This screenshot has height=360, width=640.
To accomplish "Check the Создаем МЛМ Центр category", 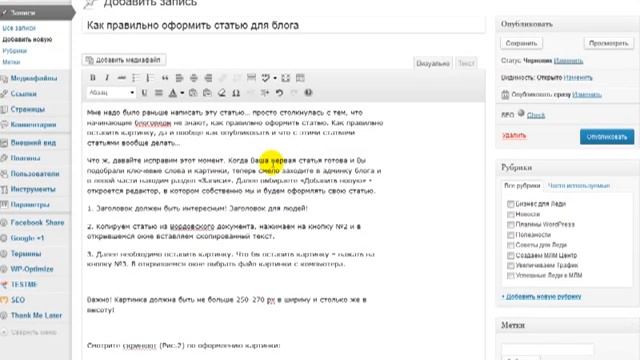I will tap(510, 256).
